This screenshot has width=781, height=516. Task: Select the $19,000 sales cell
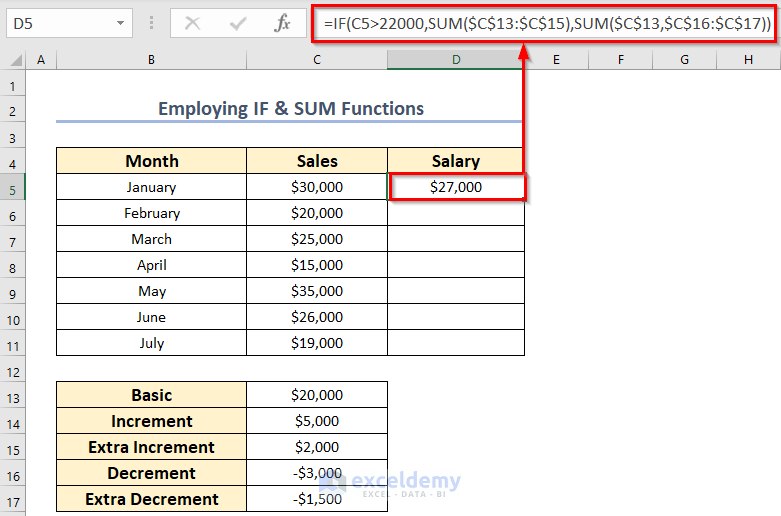(317, 343)
